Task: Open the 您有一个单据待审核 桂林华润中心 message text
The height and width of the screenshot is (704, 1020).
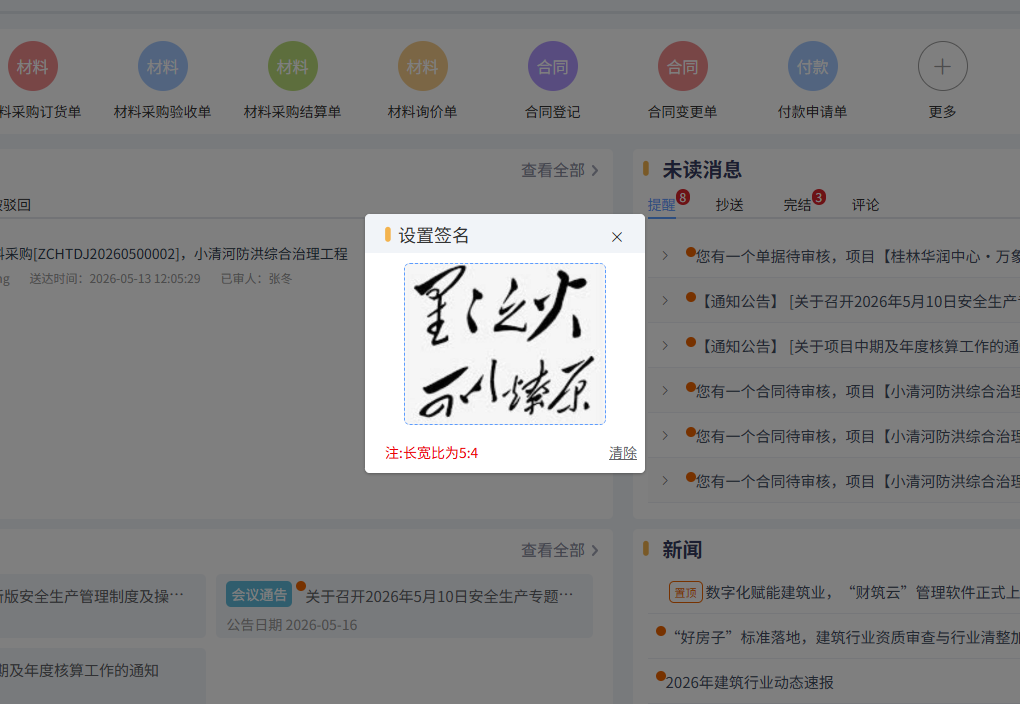Action: pyautogui.click(x=857, y=256)
